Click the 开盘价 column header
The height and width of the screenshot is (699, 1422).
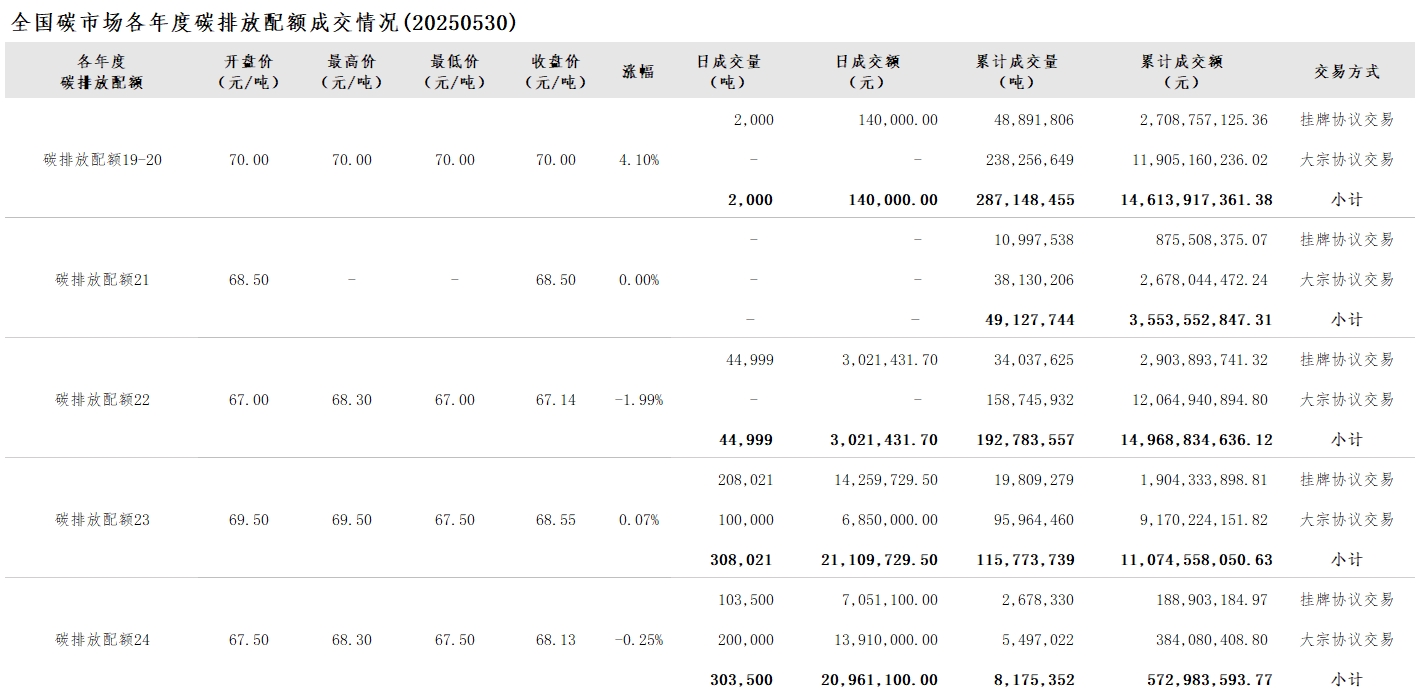pyautogui.click(x=248, y=71)
